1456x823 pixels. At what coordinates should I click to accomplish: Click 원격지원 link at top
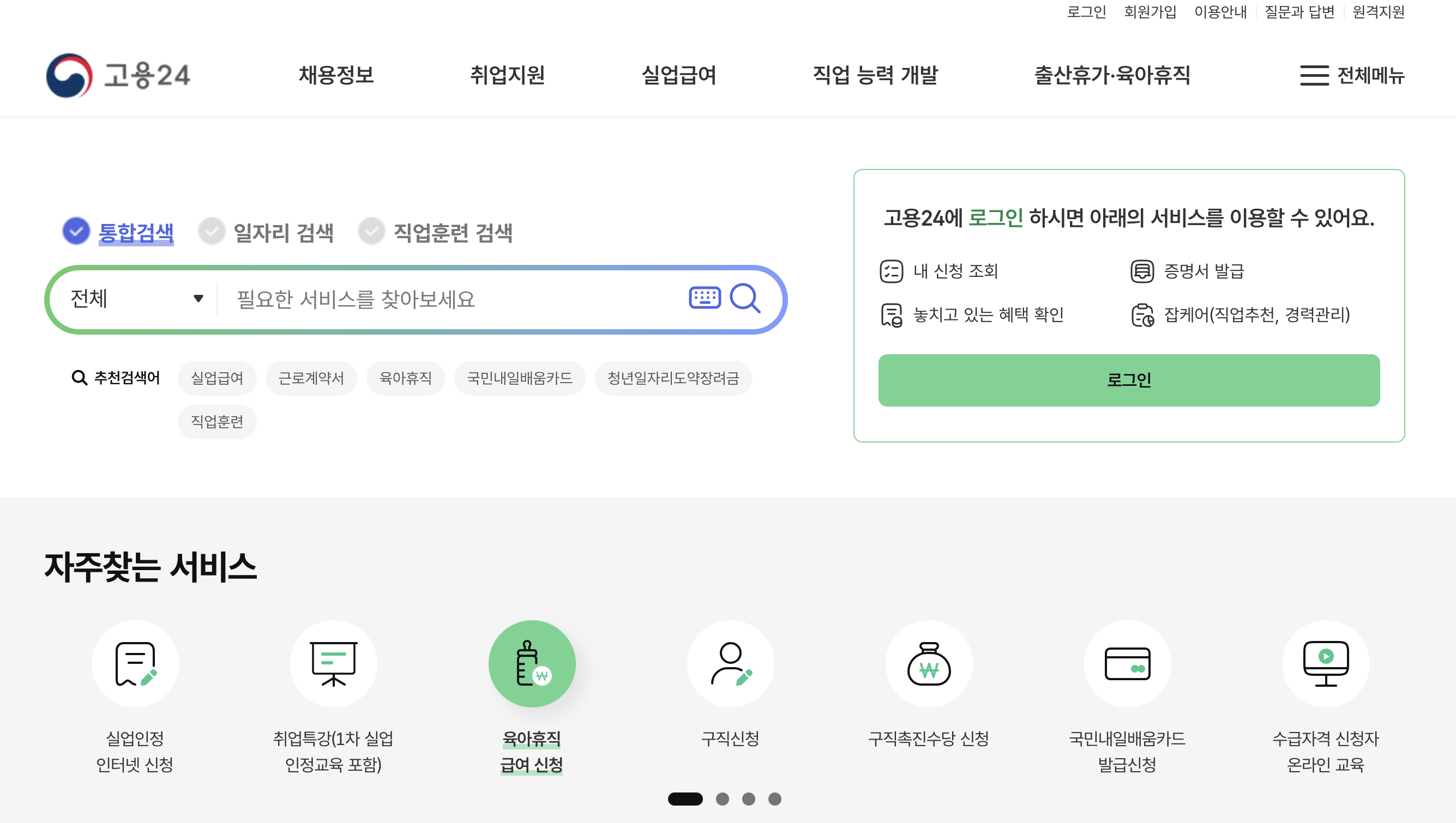pyautogui.click(x=1379, y=12)
